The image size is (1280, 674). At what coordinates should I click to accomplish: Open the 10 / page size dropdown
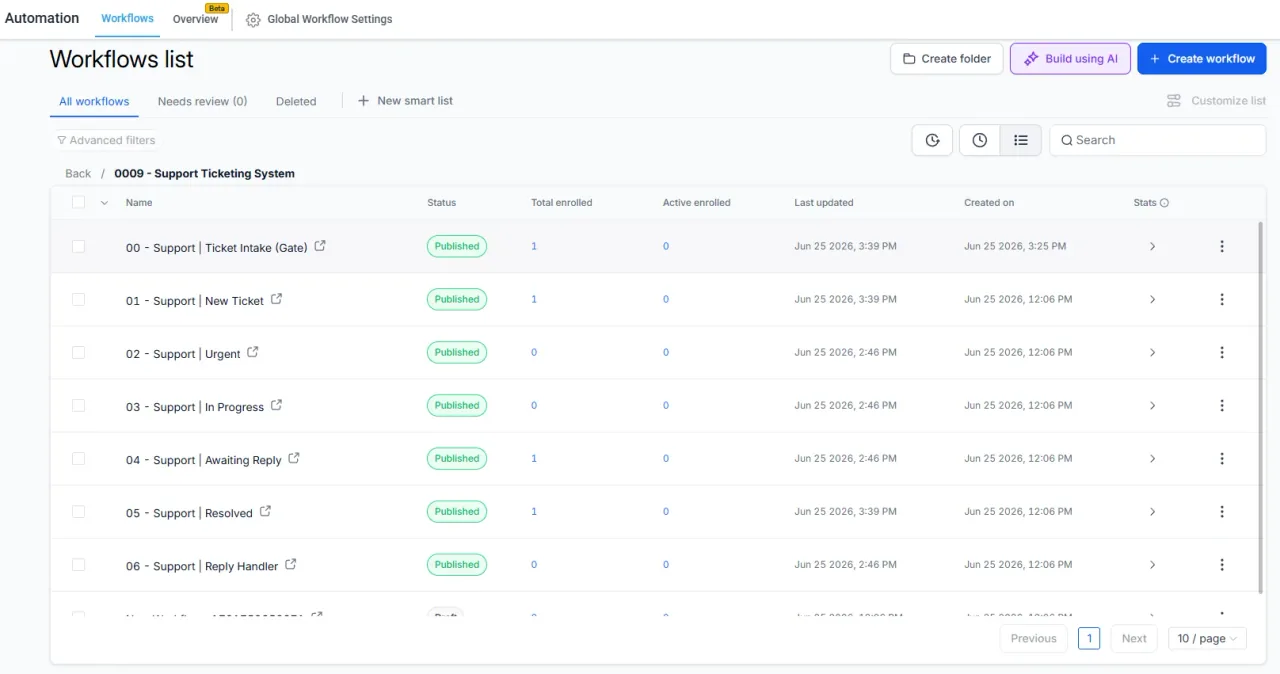(1207, 638)
